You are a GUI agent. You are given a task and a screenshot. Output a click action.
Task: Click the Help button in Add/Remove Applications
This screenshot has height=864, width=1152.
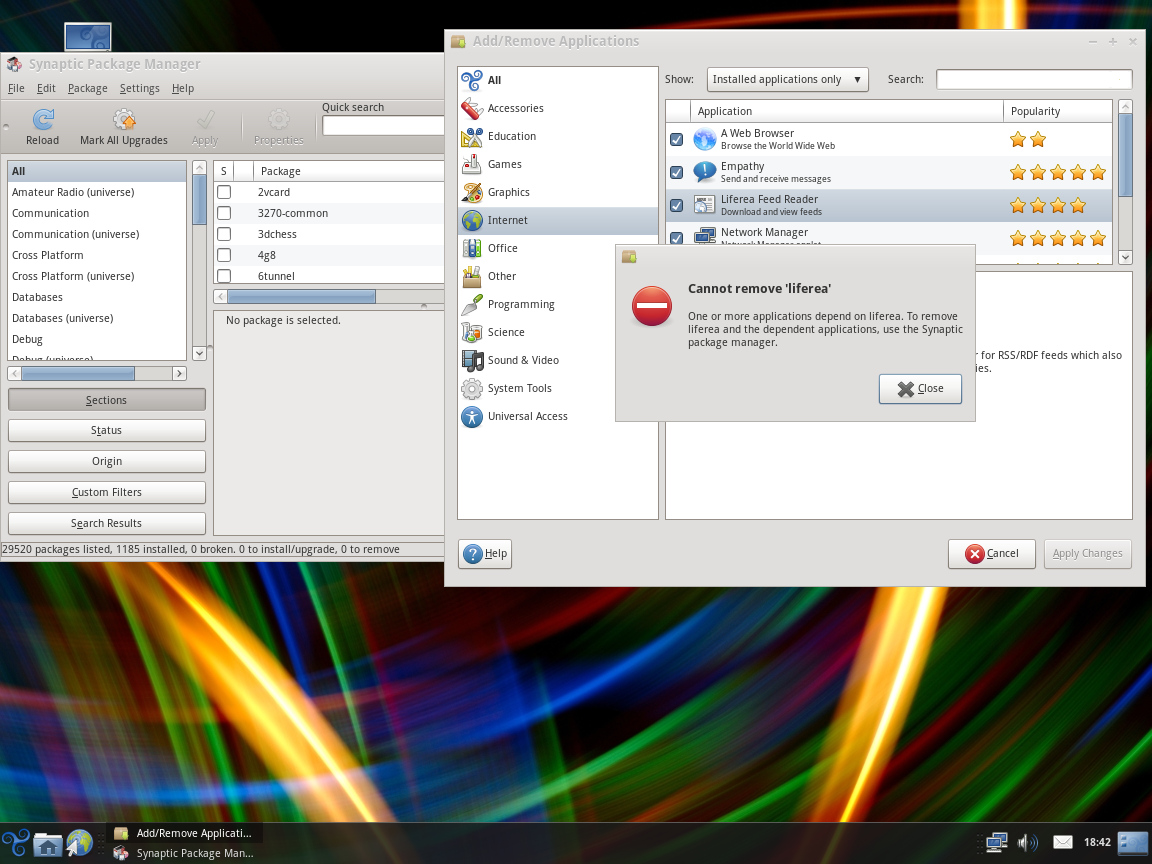pos(485,554)
